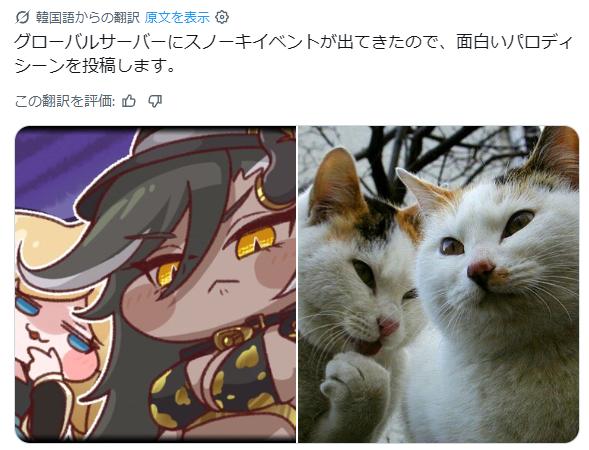Viewport: 589px width, 450px height.
Task: Show the original text via 原文を表示
Action: tap(177, 17)
